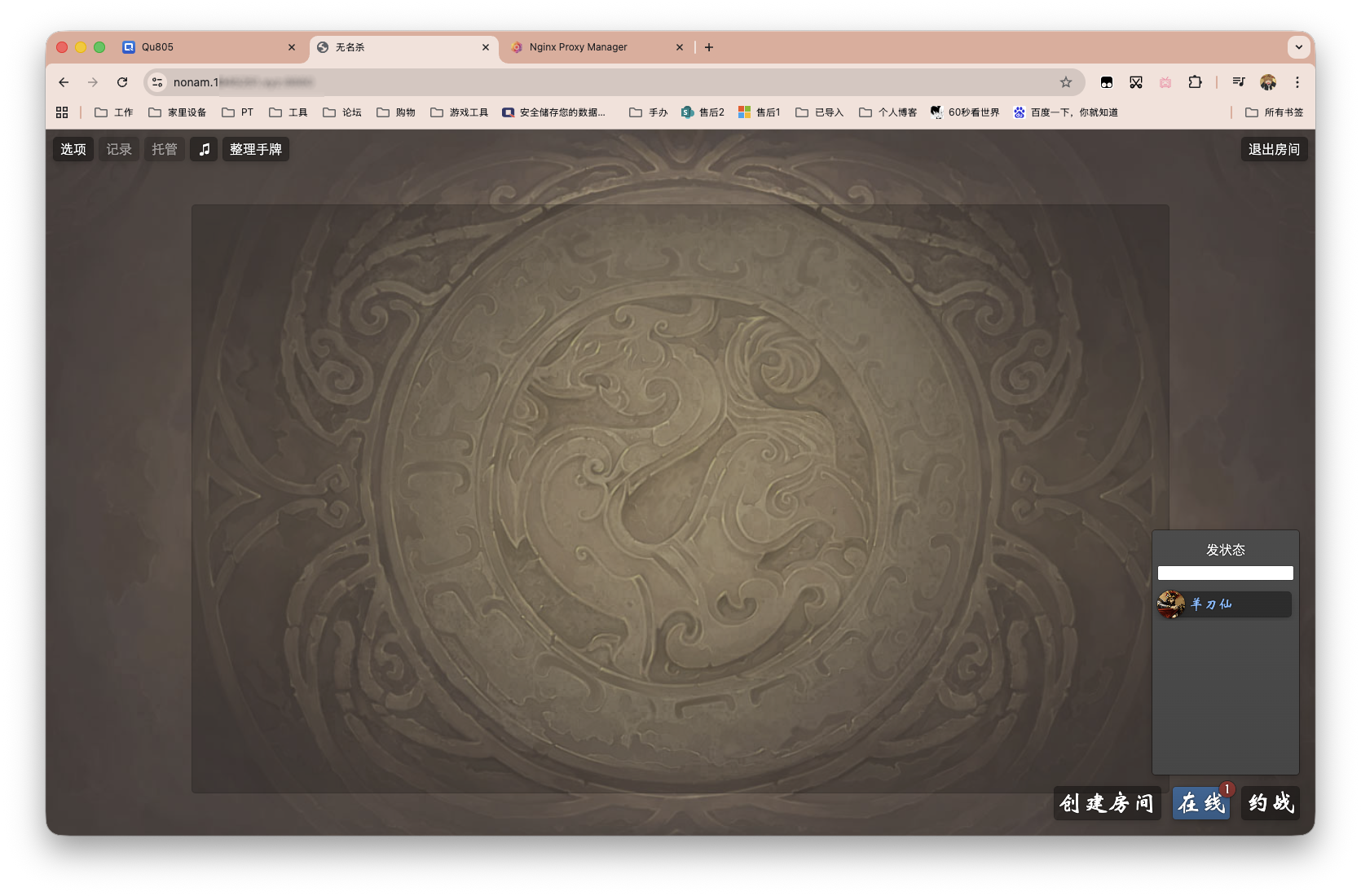
Task: Expand the tab search dropdown arrow
Action: point(1298,47)
